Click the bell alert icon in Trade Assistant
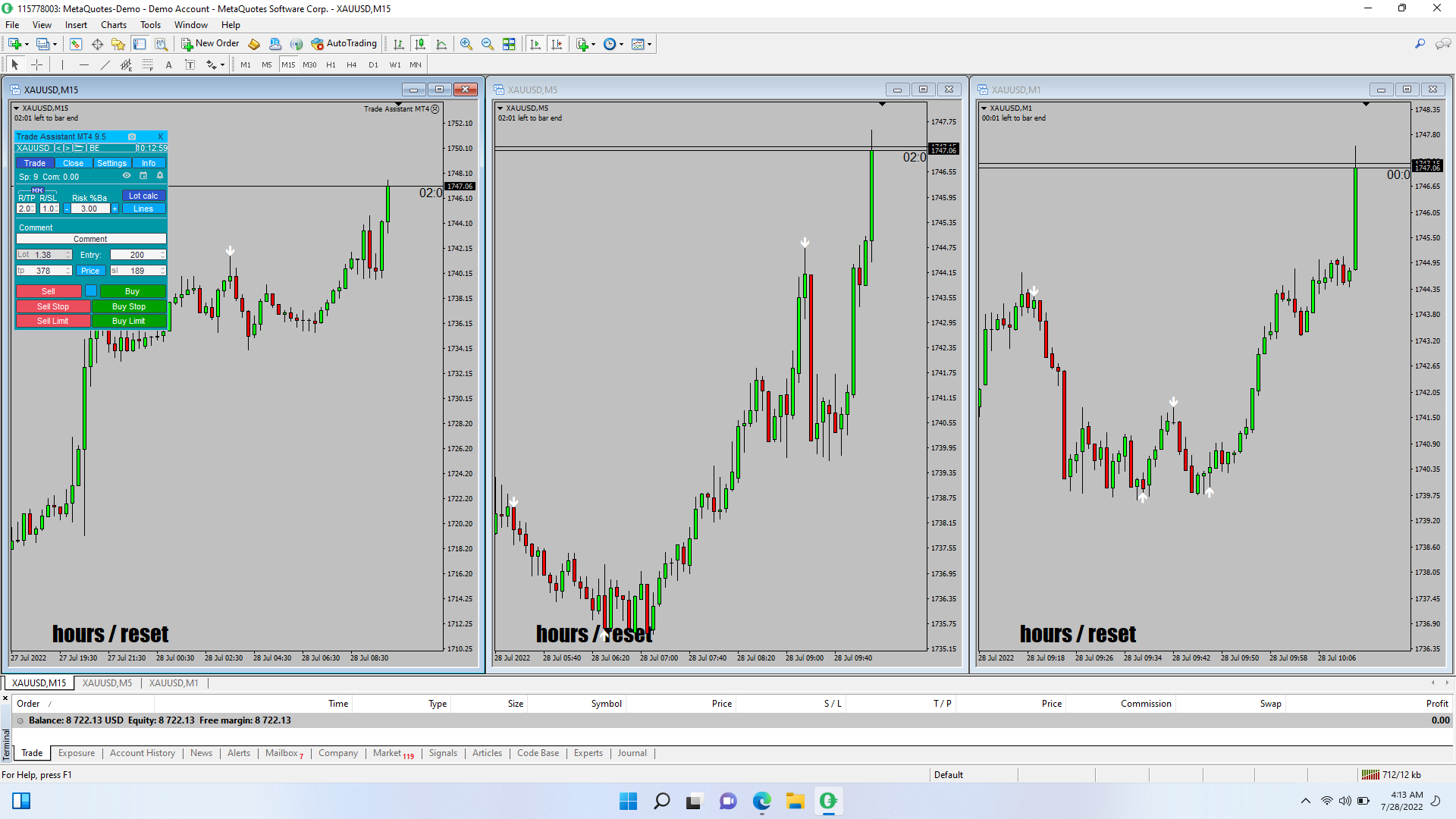 coord(160,176)
